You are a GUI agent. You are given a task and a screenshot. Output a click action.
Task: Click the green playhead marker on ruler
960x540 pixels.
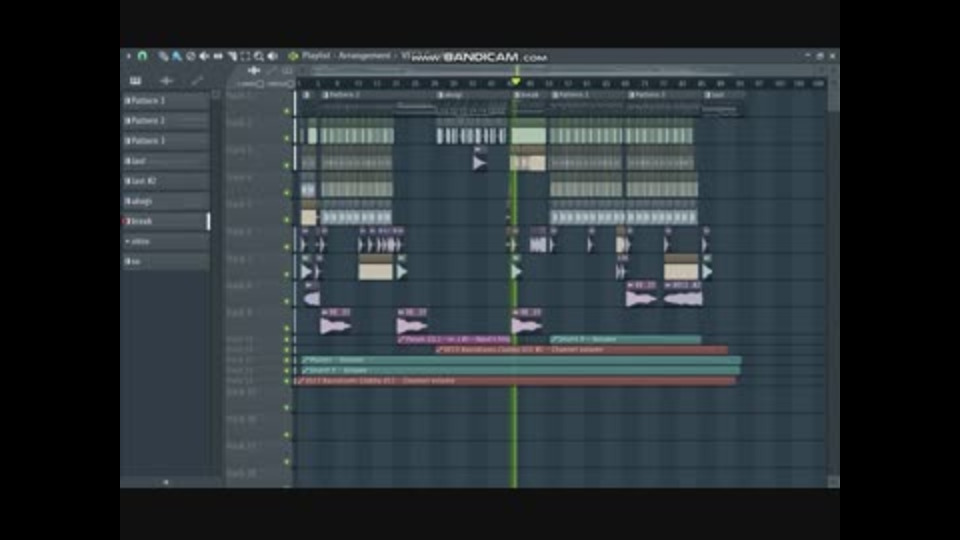tap(516, 82)
